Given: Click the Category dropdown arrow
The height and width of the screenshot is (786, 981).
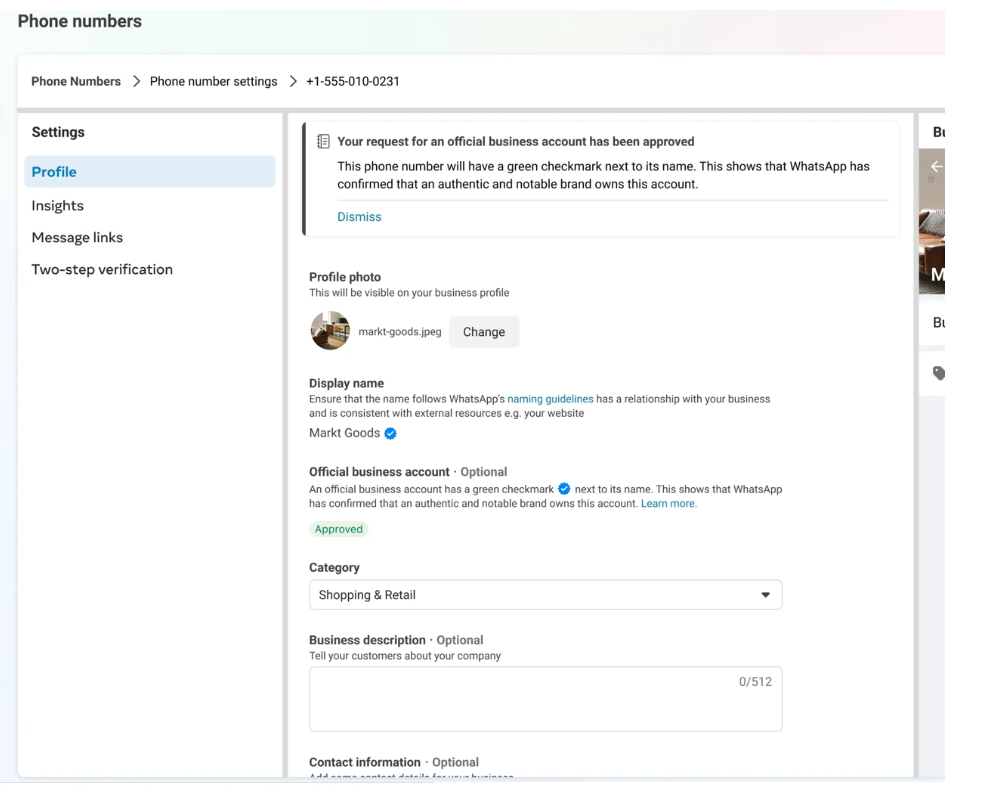Looking at the screenshot, I should (x=765, y=595).
